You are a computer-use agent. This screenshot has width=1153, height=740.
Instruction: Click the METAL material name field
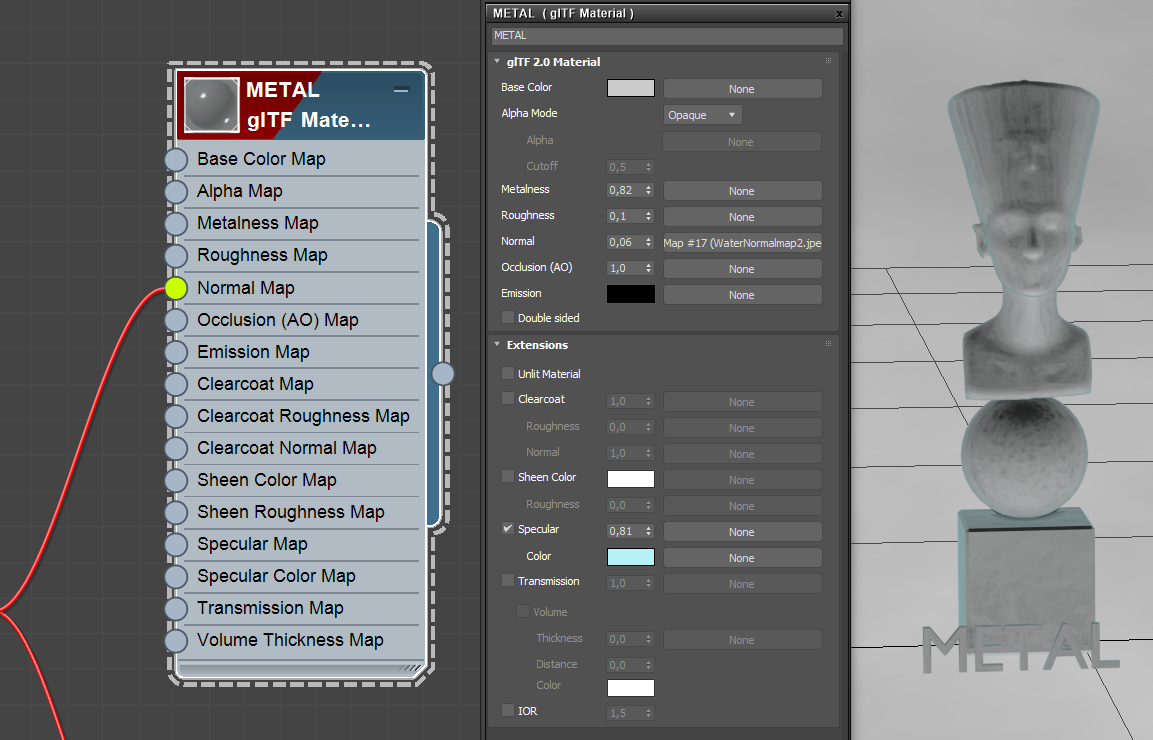coord(667,35)
